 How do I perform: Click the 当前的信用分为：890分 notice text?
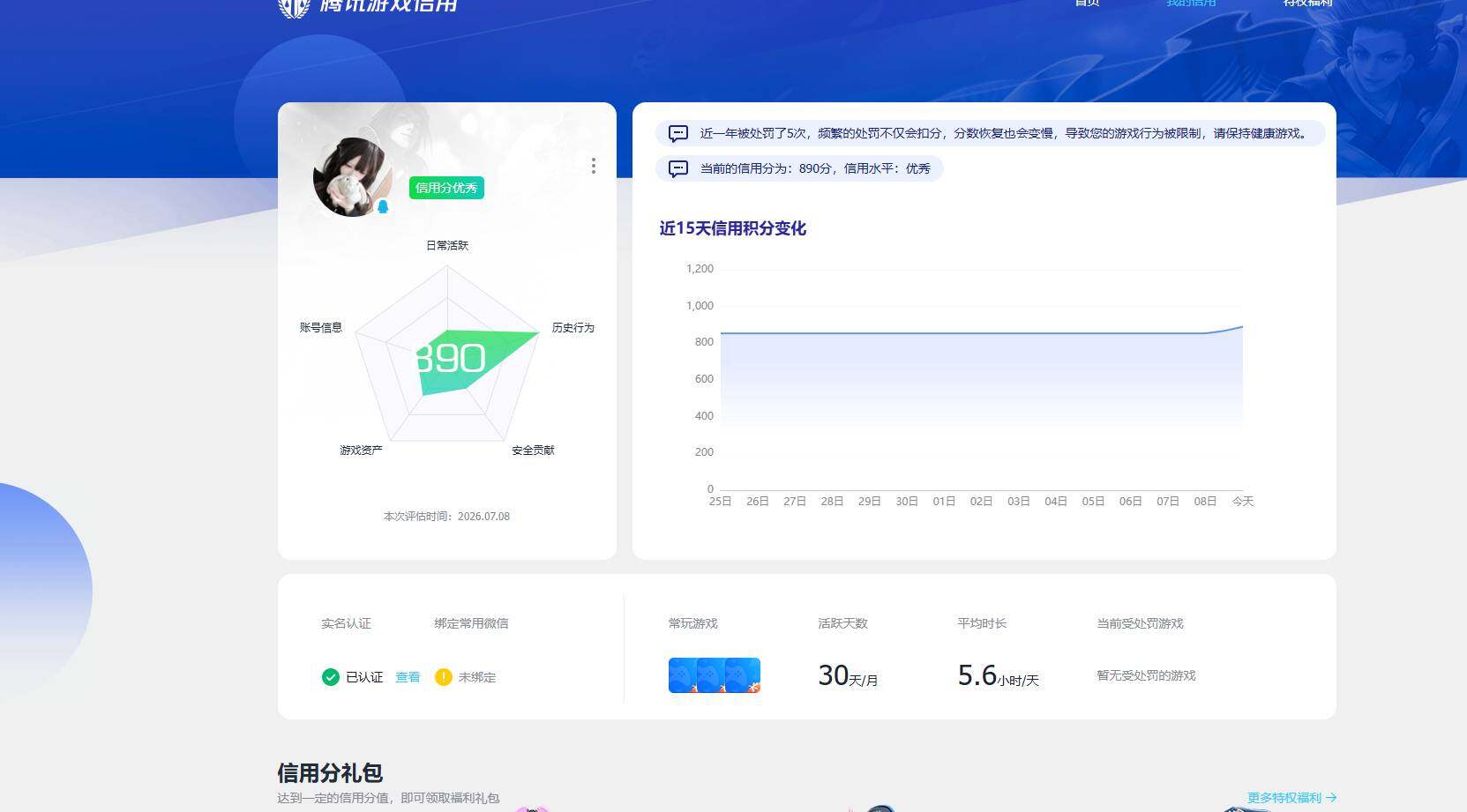[x=815, y=168]
